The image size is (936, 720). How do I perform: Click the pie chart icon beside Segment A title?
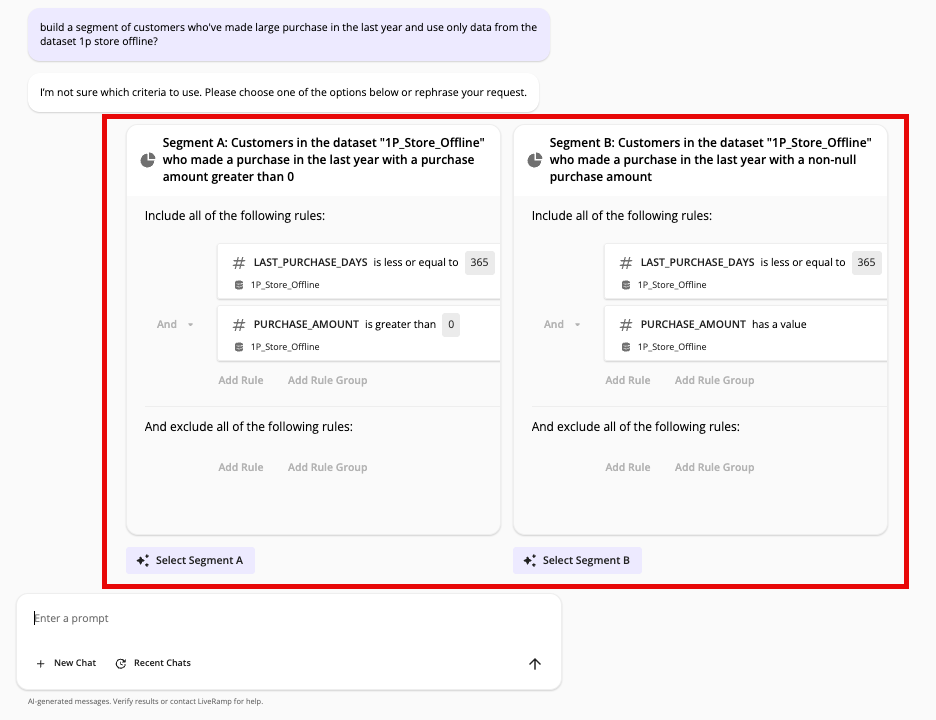pos(147,159)
